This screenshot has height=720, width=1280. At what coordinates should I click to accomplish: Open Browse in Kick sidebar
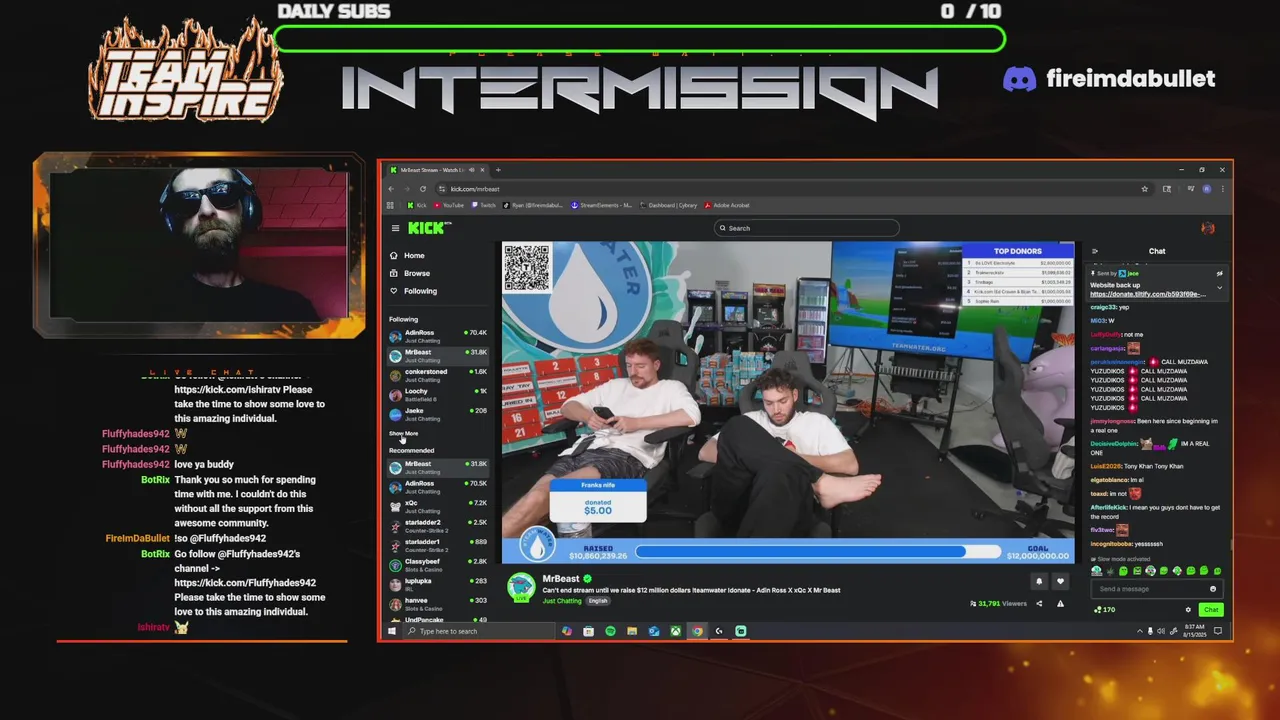click(410, 273)
